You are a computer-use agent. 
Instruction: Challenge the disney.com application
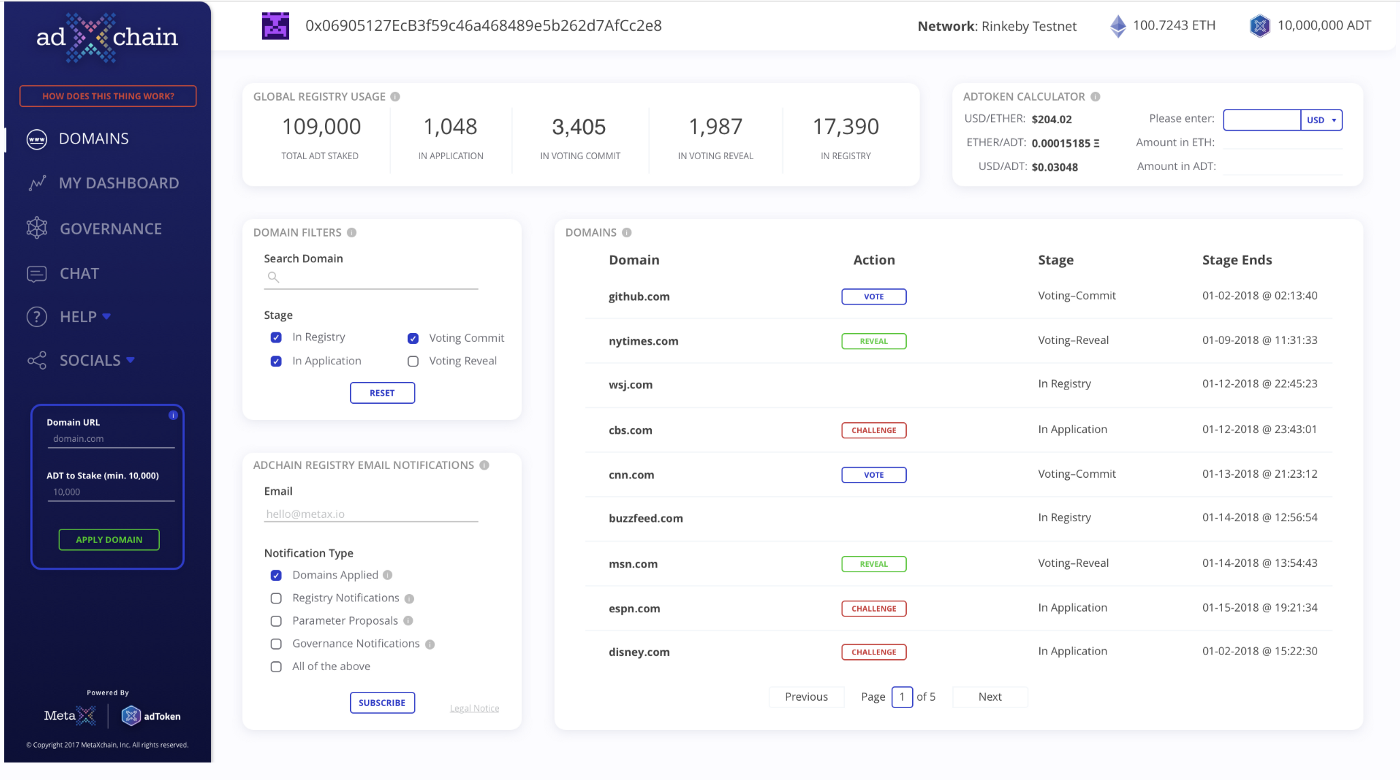(874, 652)
